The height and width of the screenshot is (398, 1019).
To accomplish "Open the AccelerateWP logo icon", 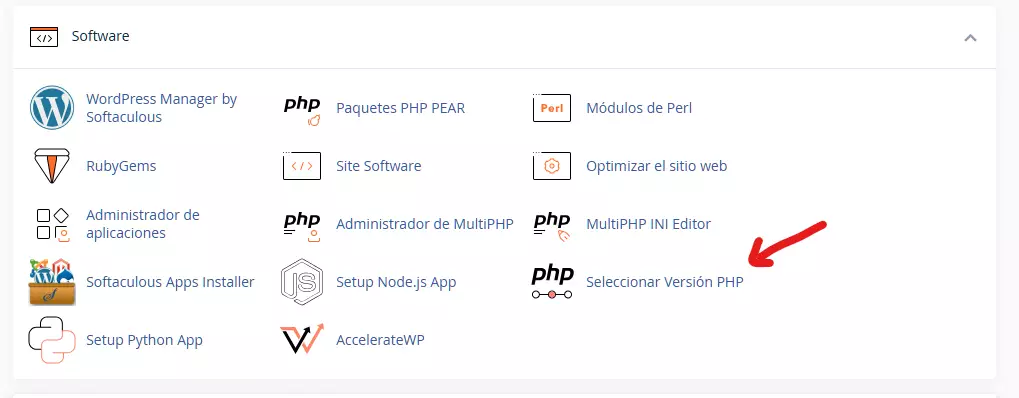I will click(x=302, y=339).
